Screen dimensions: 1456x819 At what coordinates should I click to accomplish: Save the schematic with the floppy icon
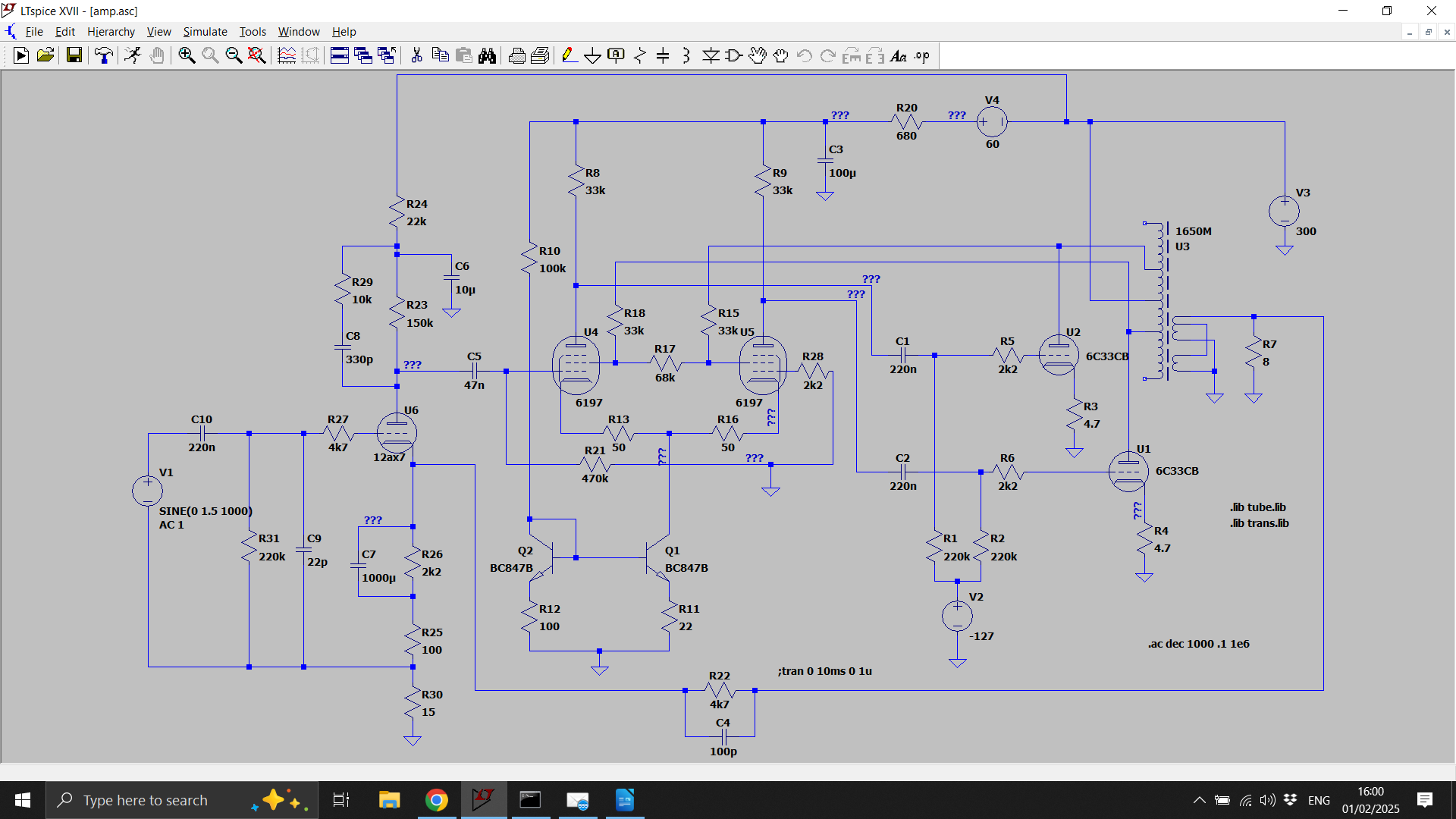74,55
